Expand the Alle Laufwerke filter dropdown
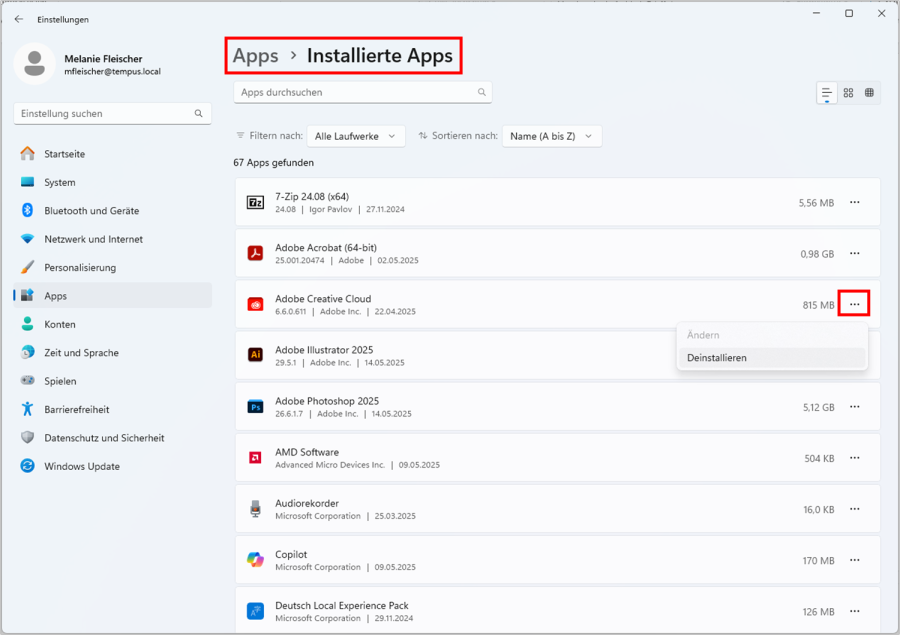The image size is (900, 635). (x=356, y=136)
